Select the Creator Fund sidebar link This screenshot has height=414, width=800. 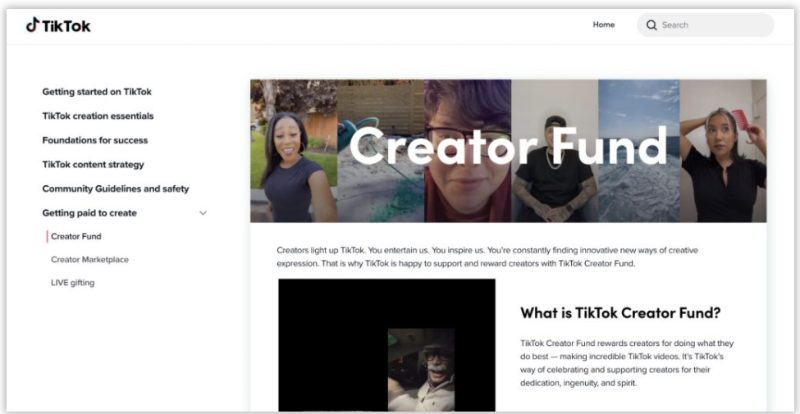[76, 236]
